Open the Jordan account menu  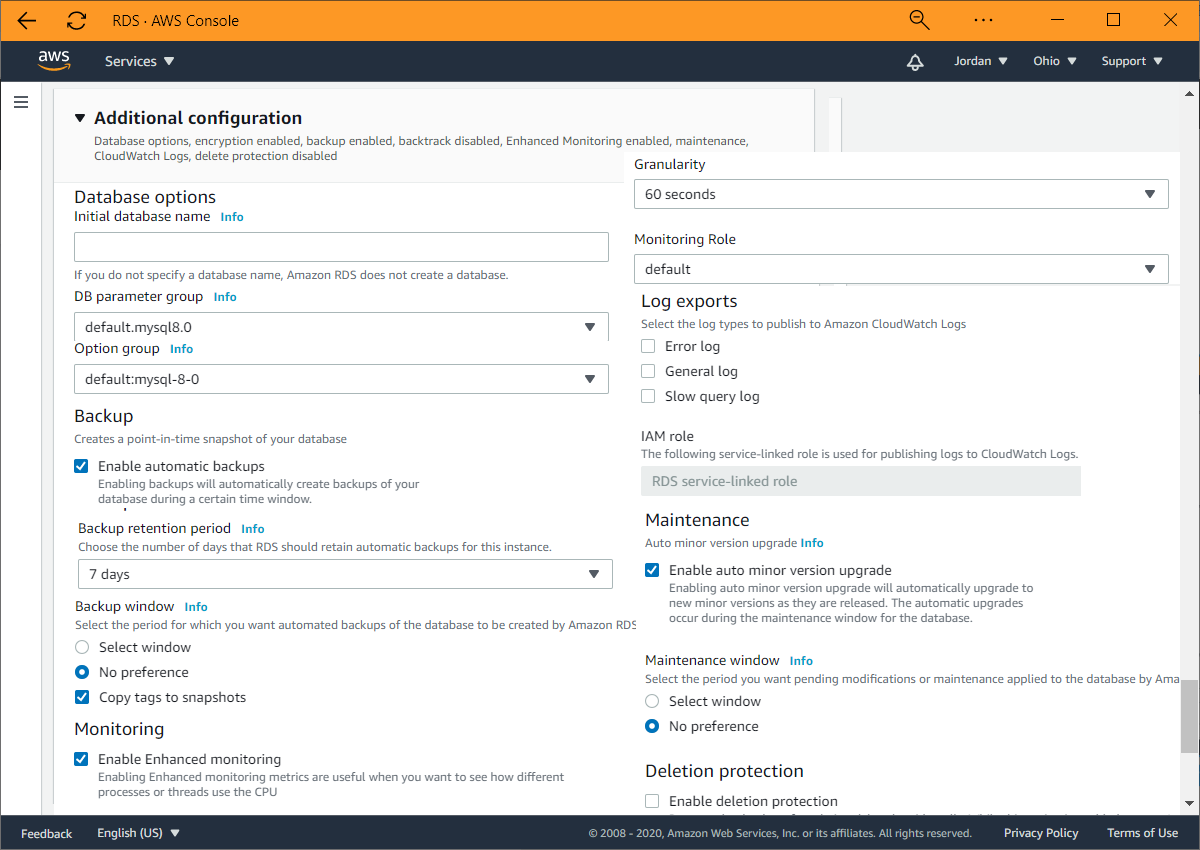click(x=981, y=61)
